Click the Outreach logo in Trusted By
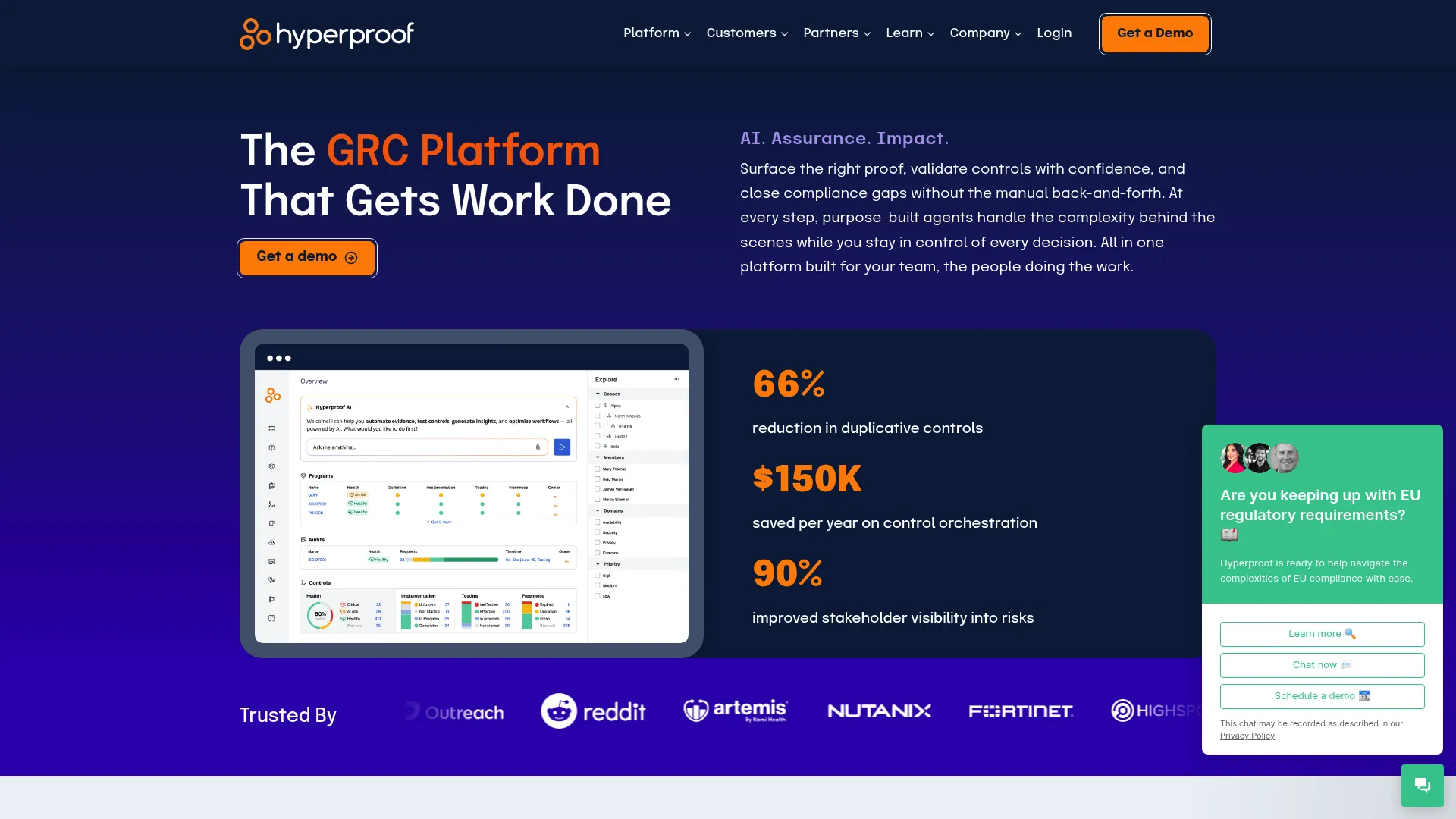This screenshot has height=819, width=1456. click(x=453, y=712)
